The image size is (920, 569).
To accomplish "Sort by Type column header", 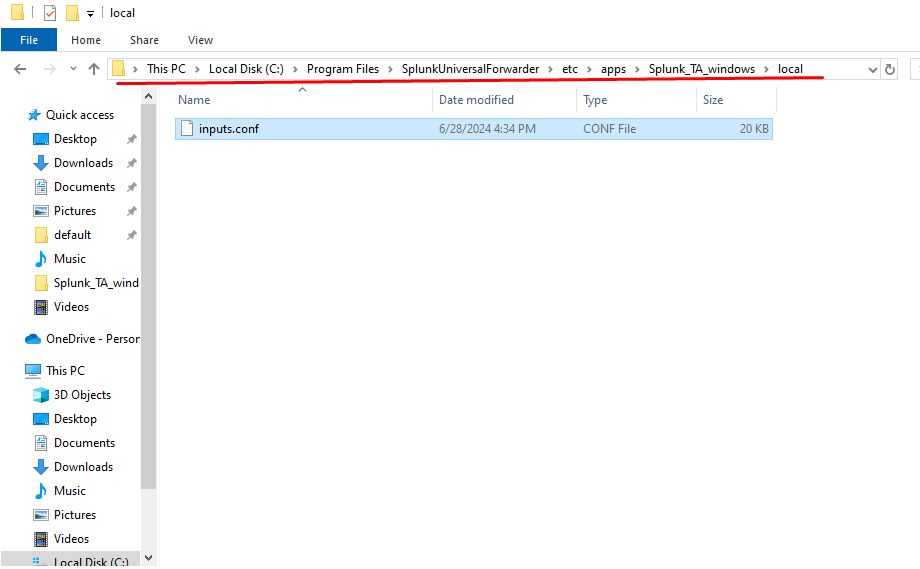I will tap(595, 100).
